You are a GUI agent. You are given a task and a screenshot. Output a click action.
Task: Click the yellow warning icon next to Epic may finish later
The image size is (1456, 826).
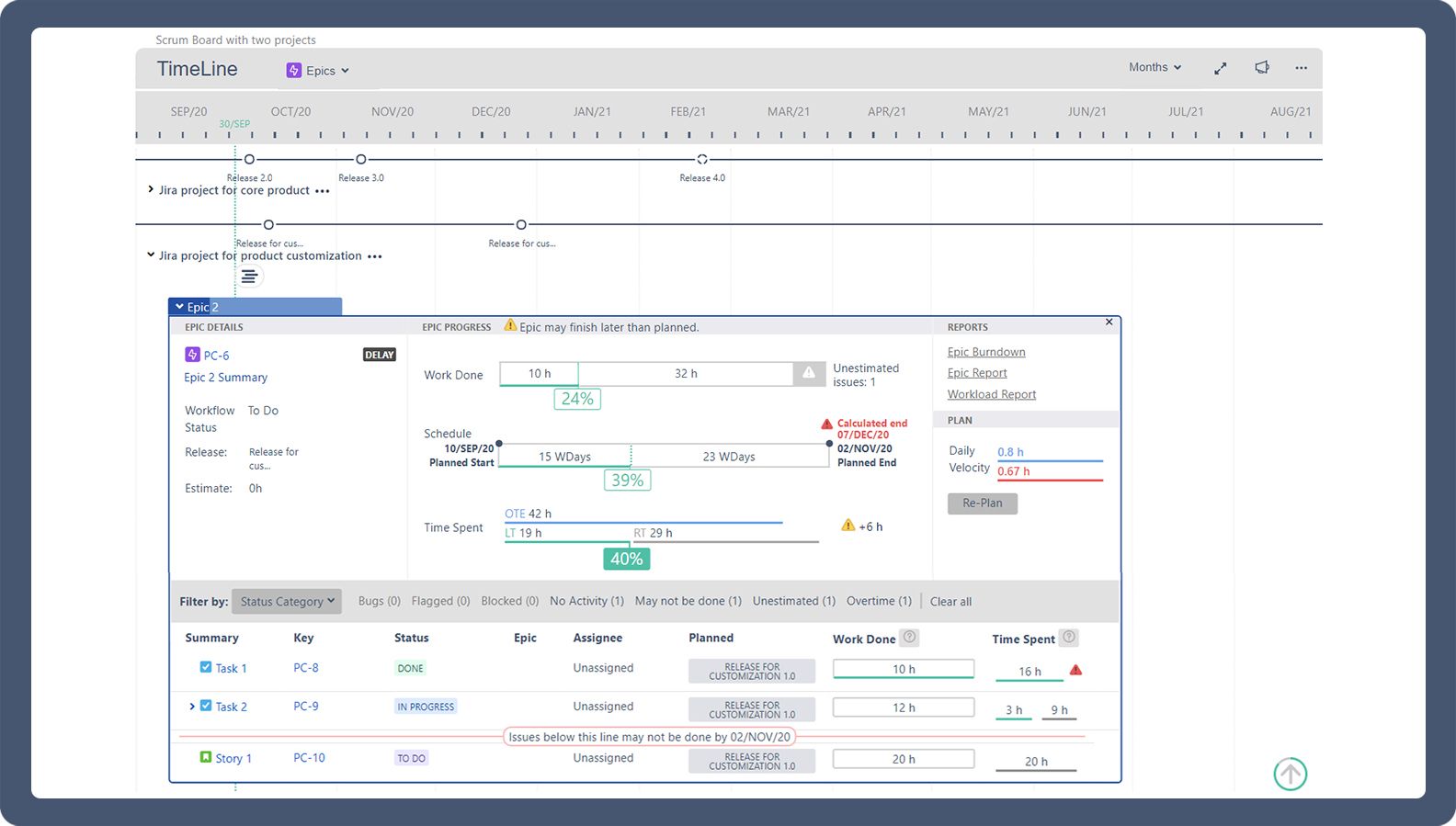(x=510, y=325)
